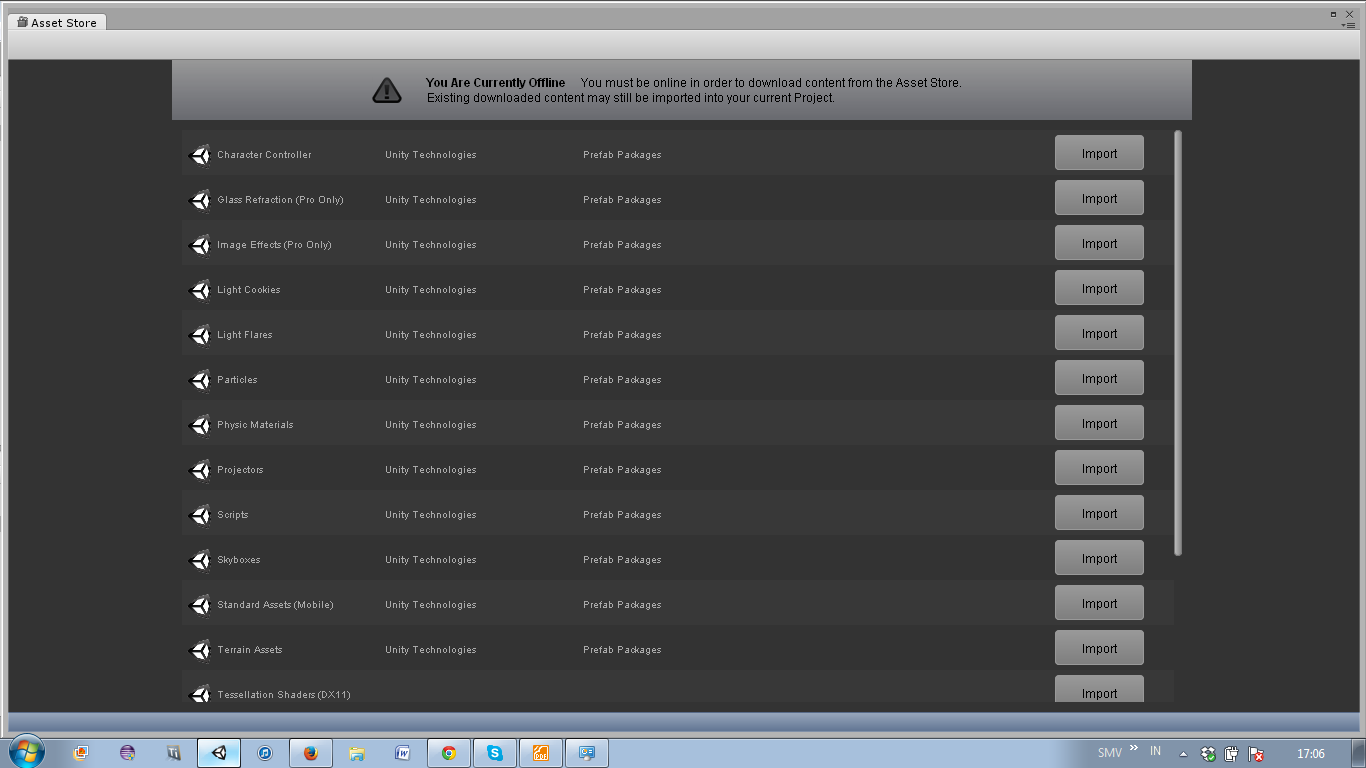Expand the SMV toolbar chevron on taskbar
The width and height of the screenshot is (1366, 768).
click(x=1134, y=747)
